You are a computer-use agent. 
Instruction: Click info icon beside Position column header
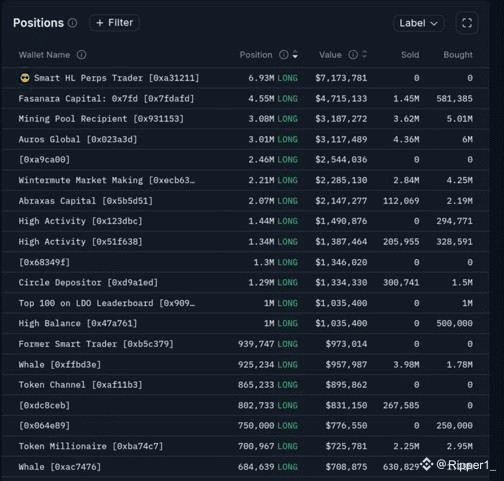[284, 55]
